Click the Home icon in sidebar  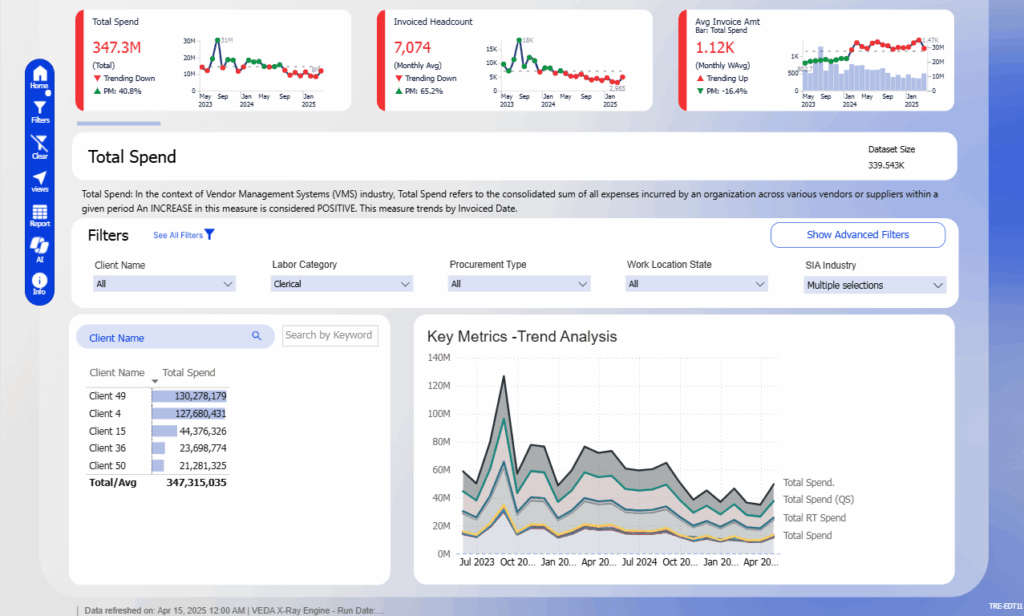39,76
